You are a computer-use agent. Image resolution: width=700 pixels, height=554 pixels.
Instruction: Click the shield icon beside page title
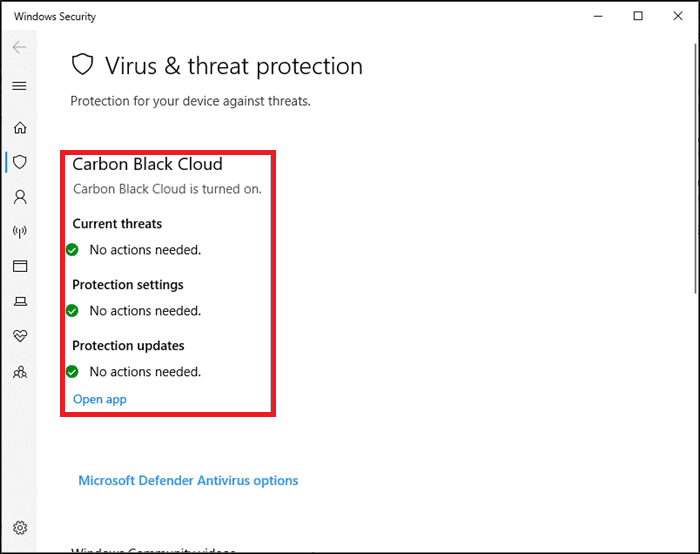click(83, 66)
